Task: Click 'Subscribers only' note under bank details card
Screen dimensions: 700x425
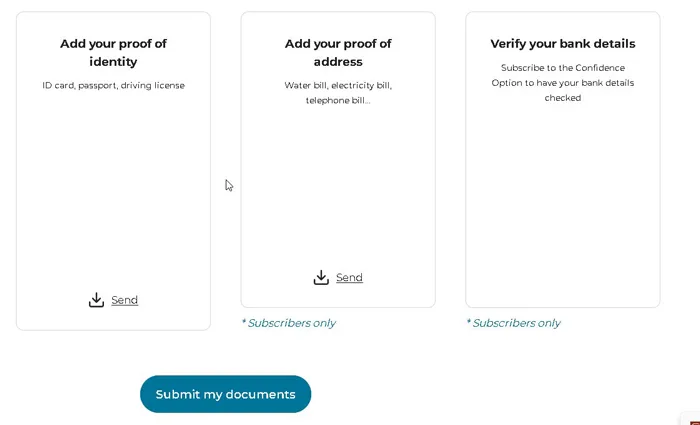Action: tap(513, 323)
